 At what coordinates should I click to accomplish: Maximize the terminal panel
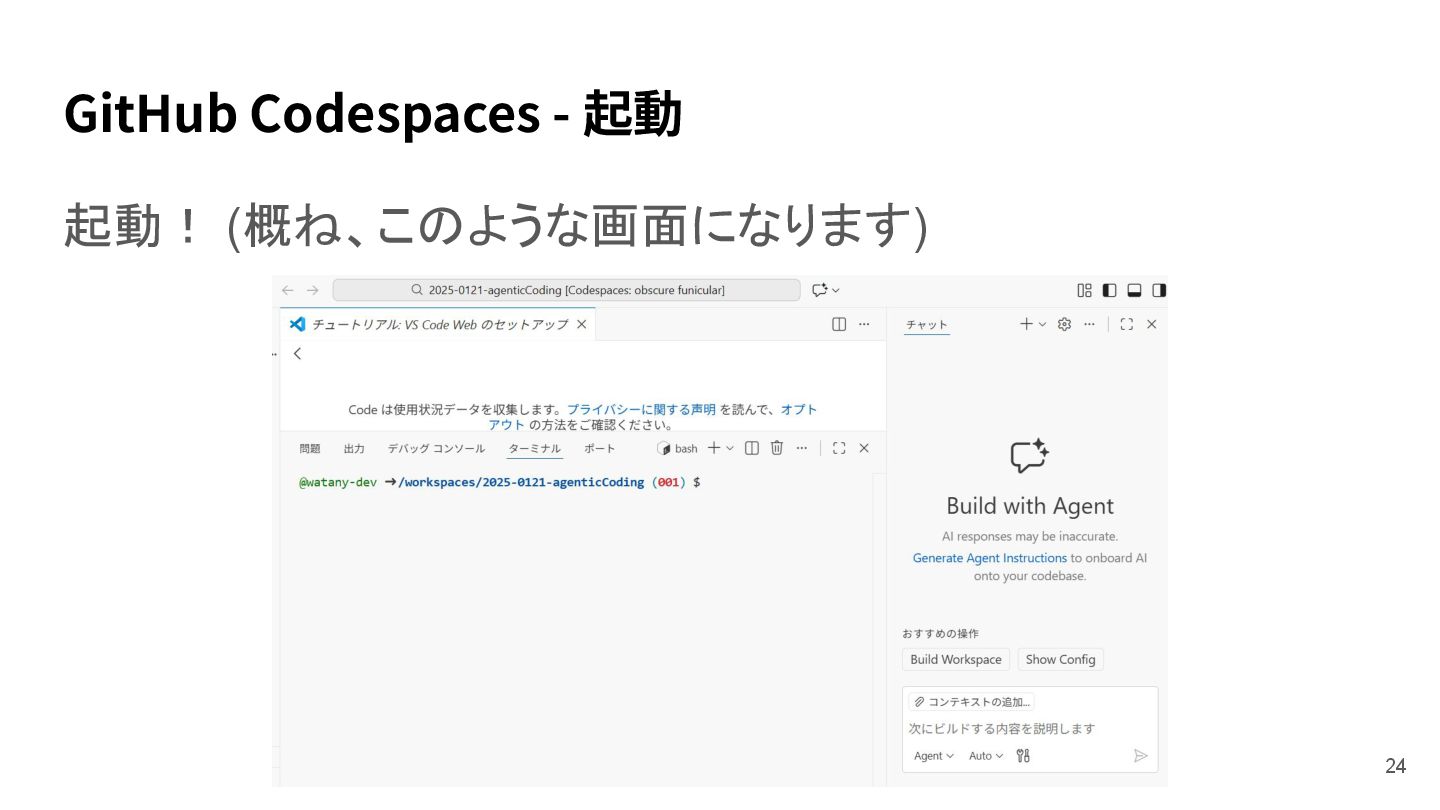tap(839, 448)
